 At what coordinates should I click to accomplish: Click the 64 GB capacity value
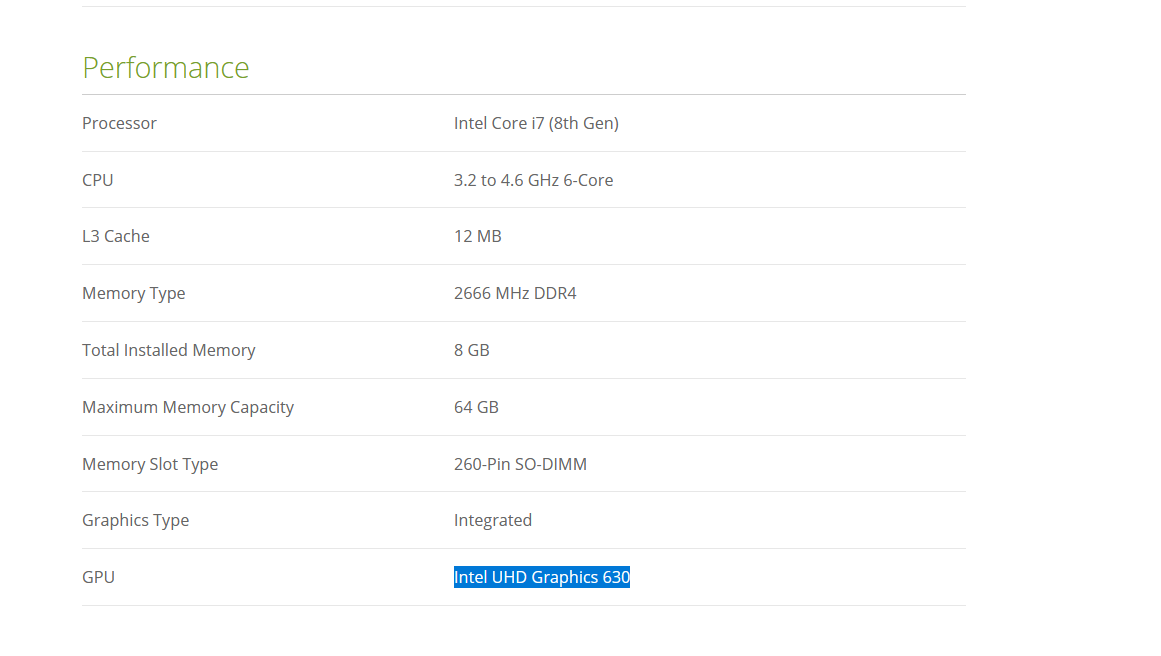coord(476,407)
